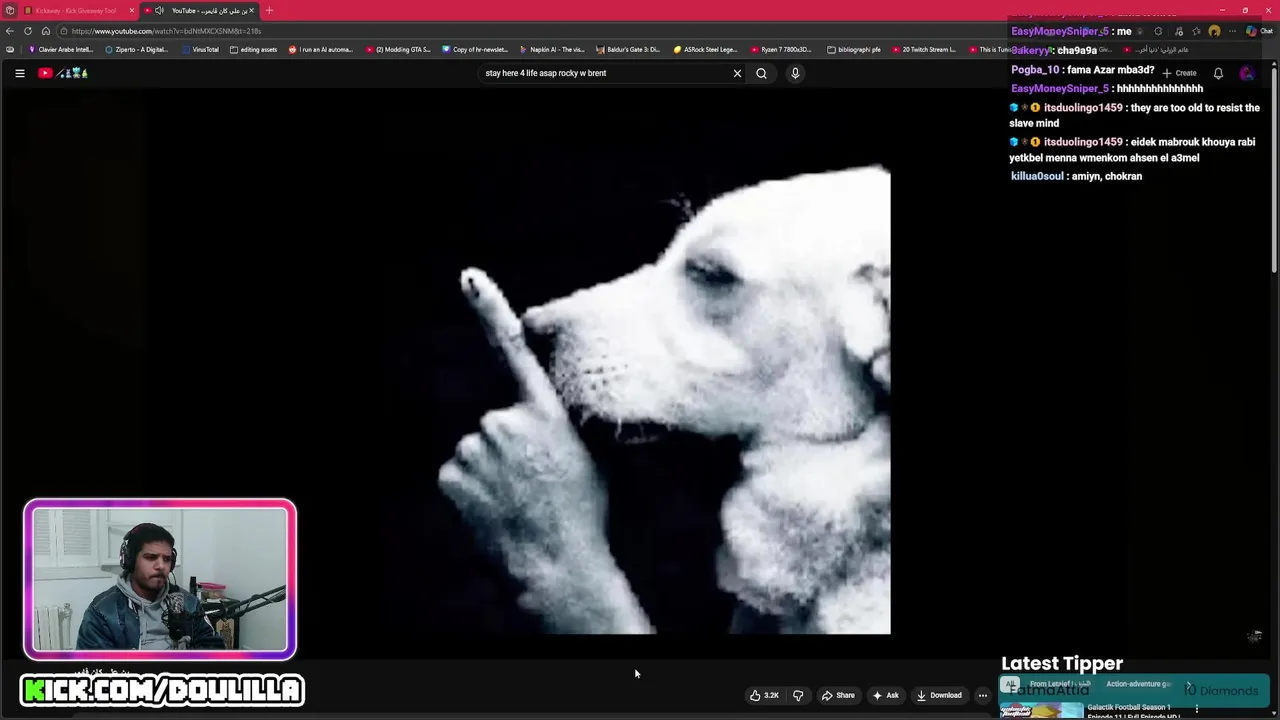Go to browser home page

(x=46, y=31)
